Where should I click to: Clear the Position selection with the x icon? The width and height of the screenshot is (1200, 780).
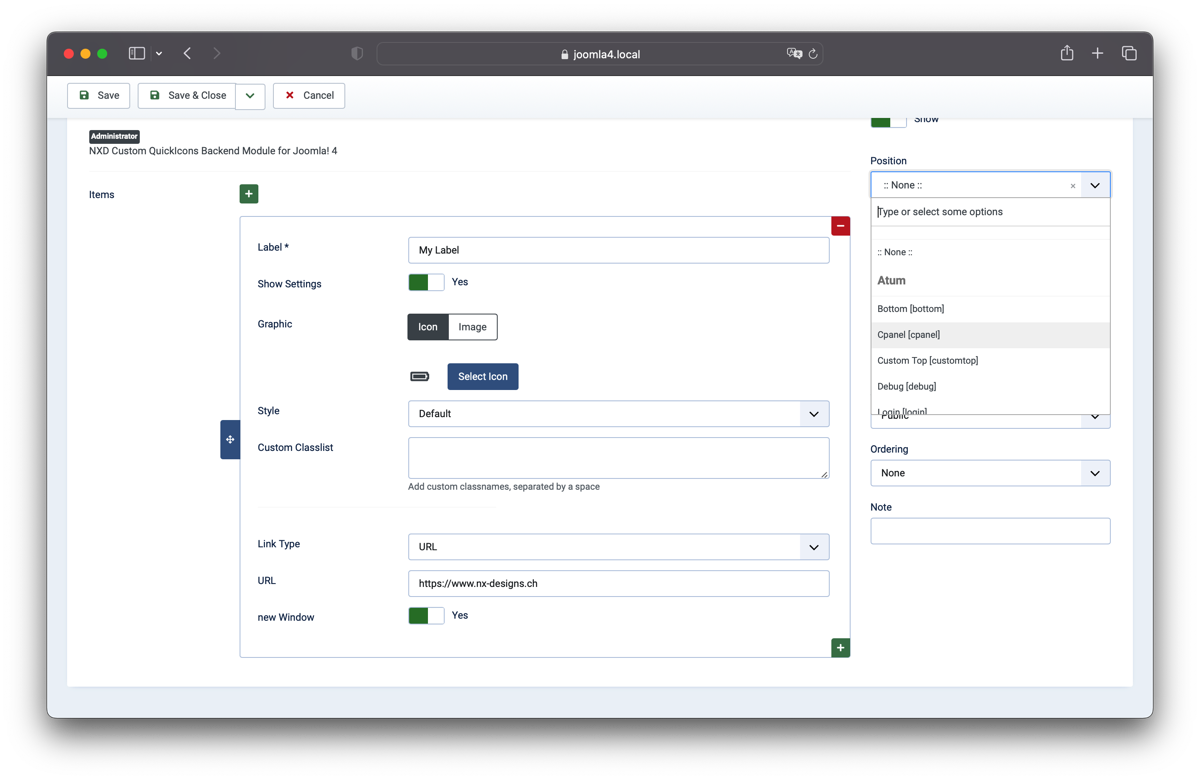click(1073, 186)
